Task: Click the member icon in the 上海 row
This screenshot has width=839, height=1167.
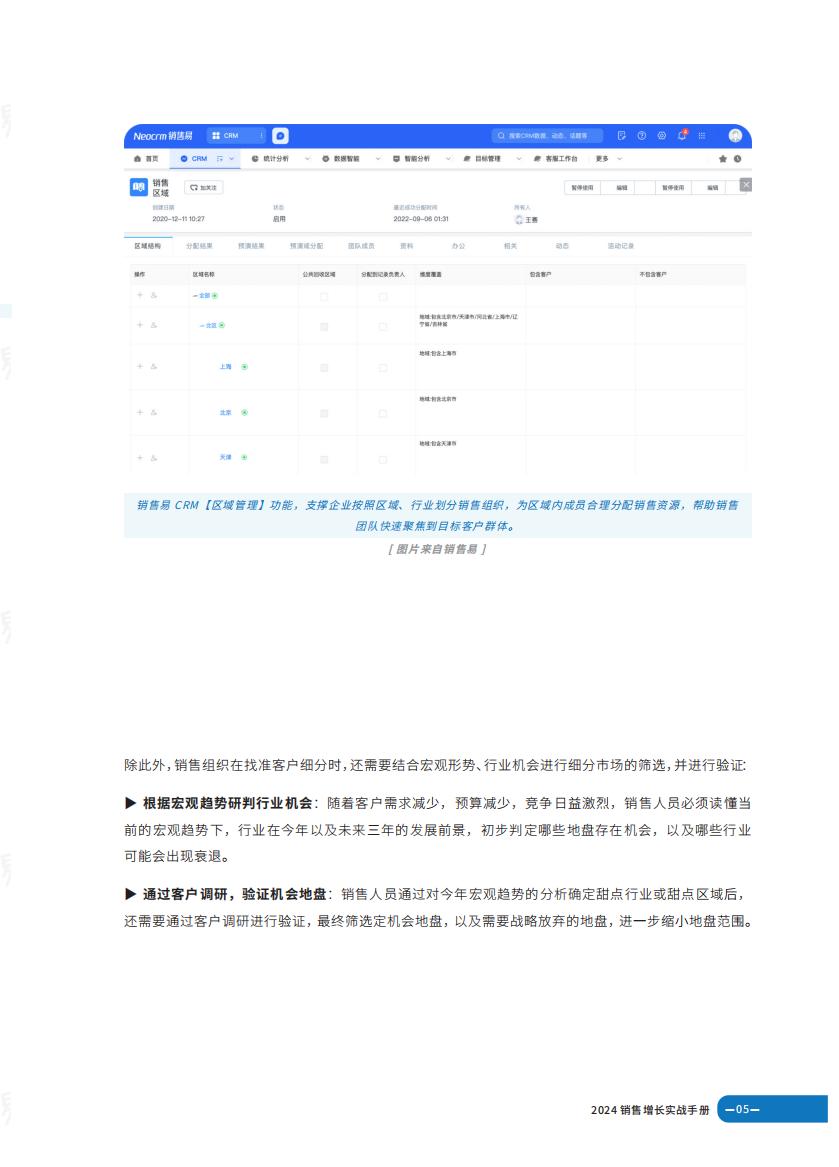Action: click(x=154, y=366)
